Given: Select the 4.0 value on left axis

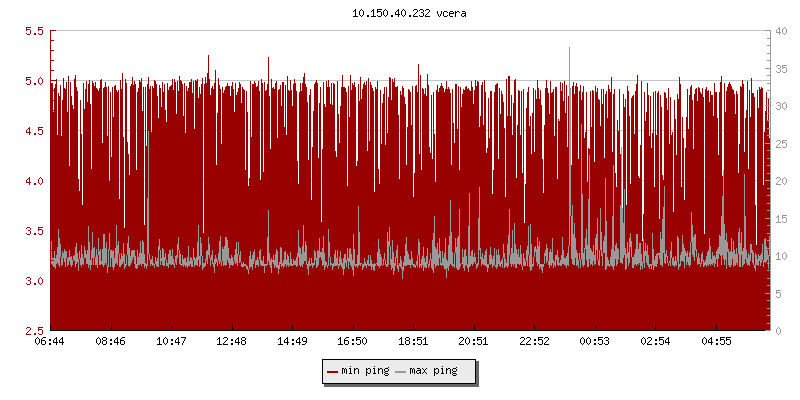Looking at the screenshot, I should 34,181.
